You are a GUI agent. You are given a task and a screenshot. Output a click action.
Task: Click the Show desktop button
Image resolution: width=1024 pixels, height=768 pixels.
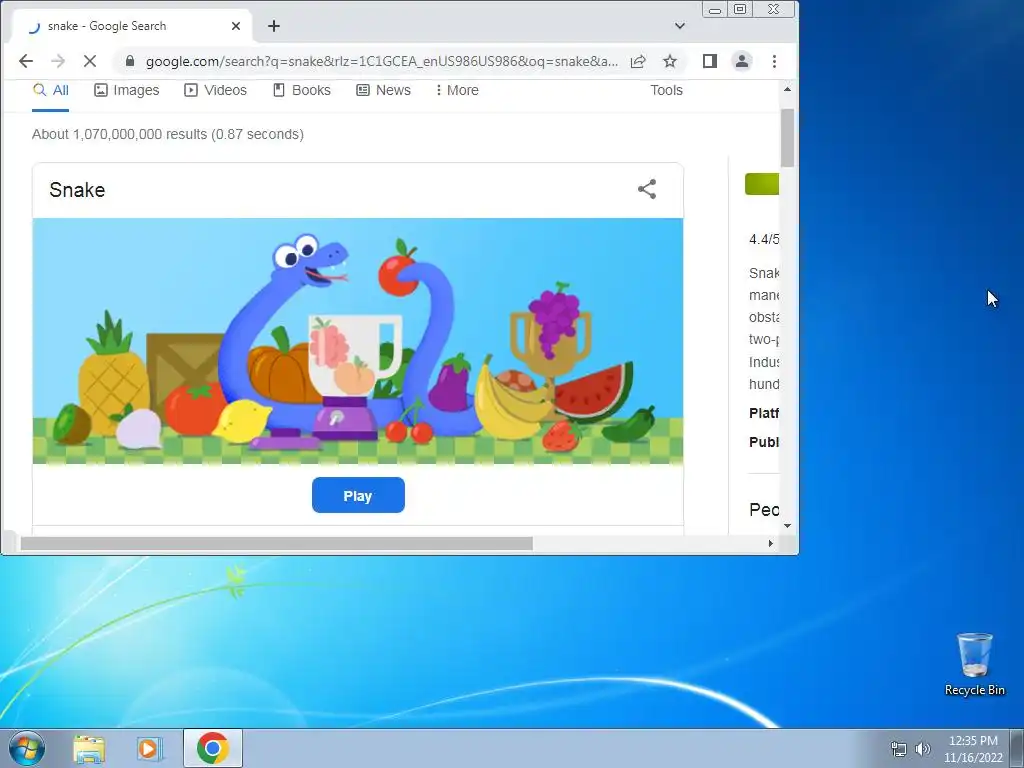coord(1017,748)
